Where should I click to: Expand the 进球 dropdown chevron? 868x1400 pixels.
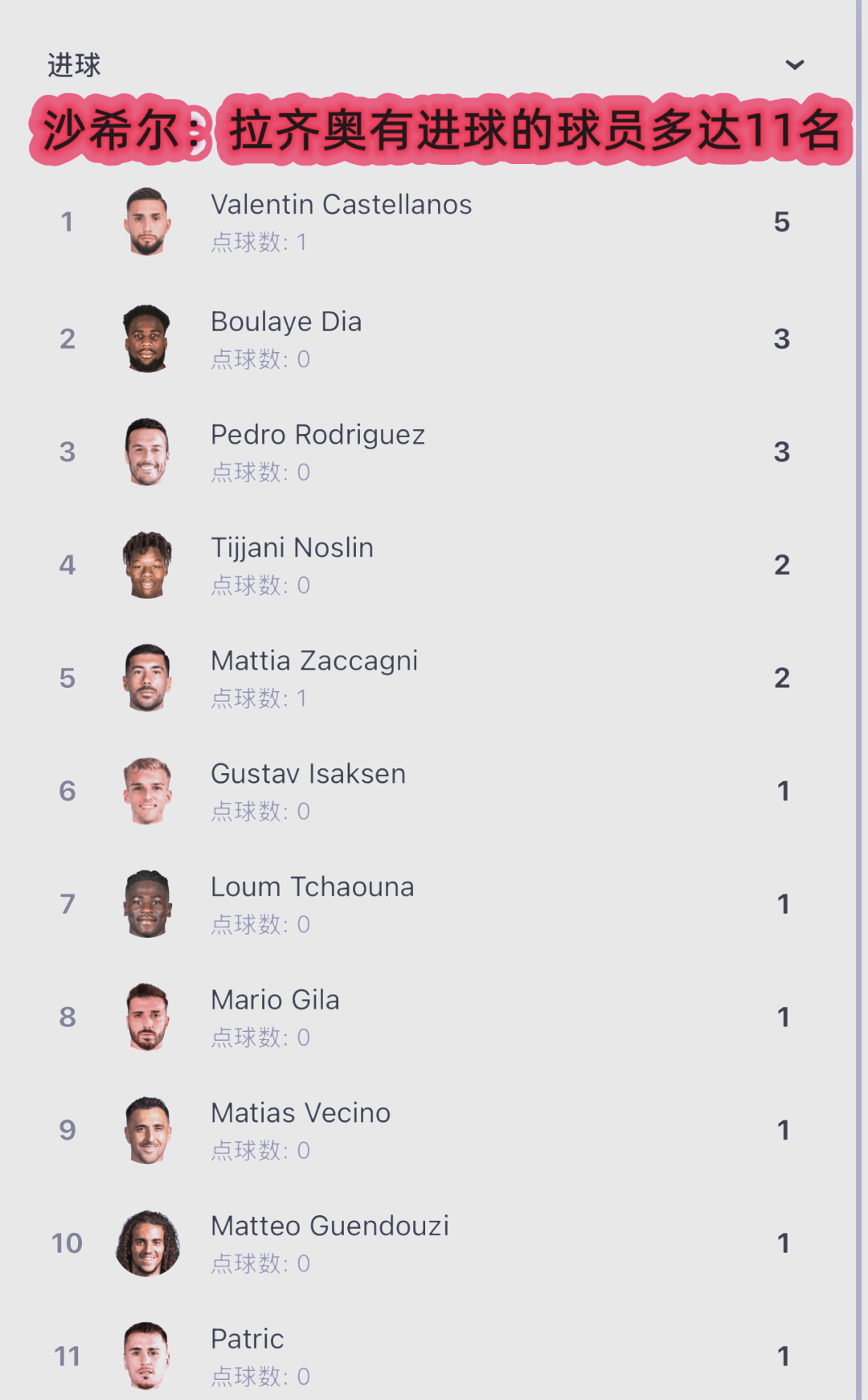[794, 65]
